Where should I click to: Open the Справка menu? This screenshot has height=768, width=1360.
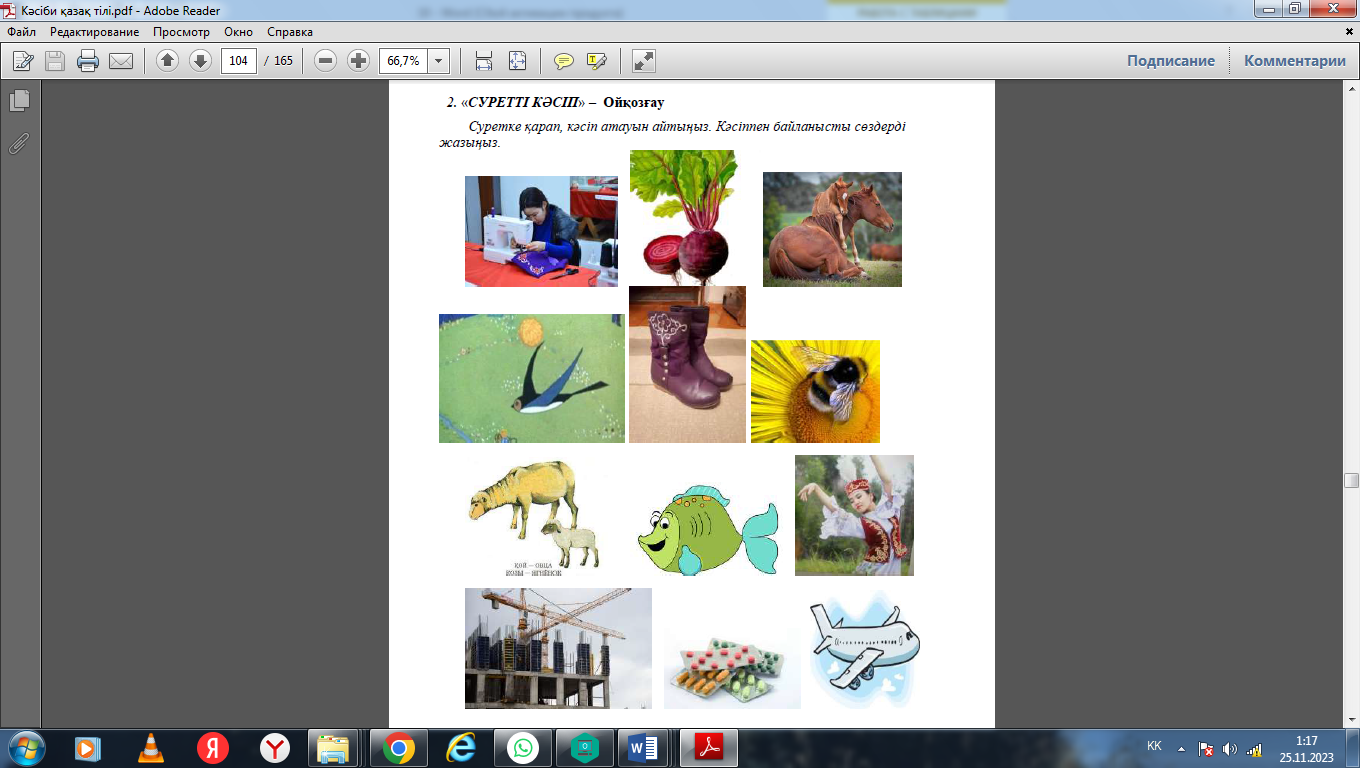pos(290,32)
